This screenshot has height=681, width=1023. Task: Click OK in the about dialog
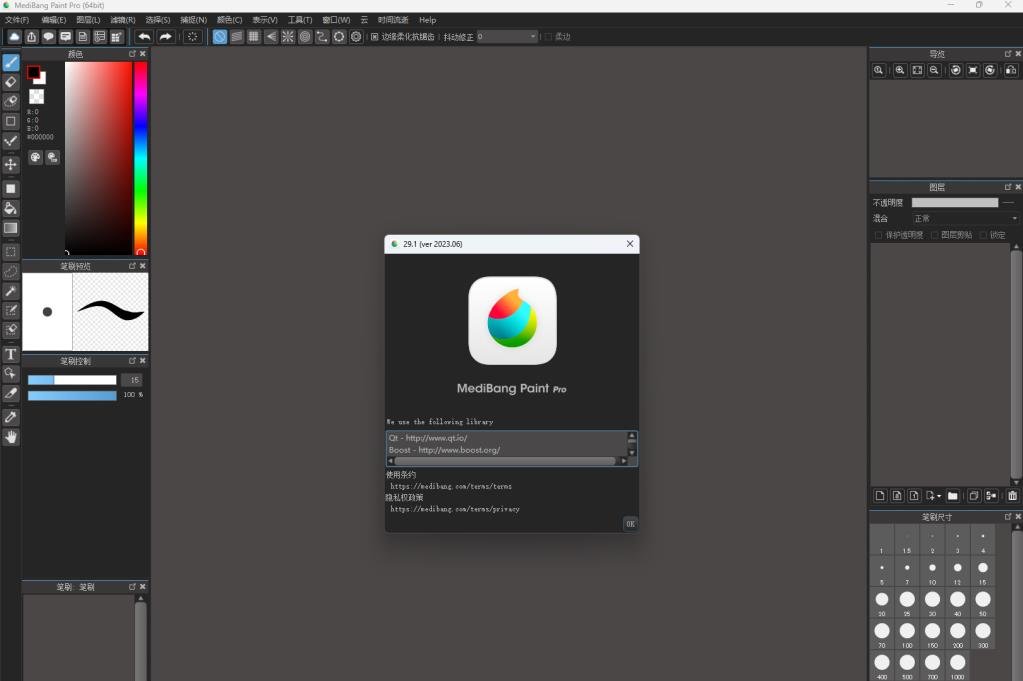click(630, 524)
